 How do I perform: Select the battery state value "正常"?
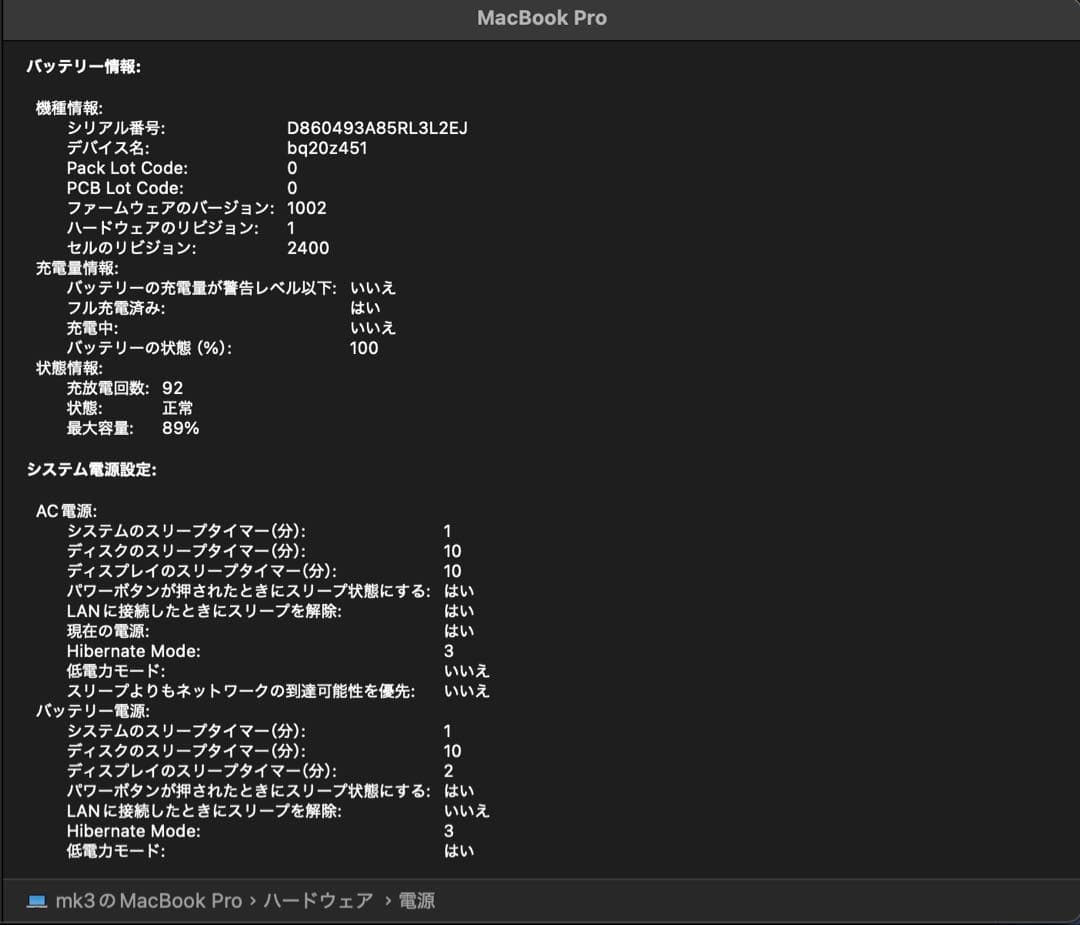coord(177,407)
